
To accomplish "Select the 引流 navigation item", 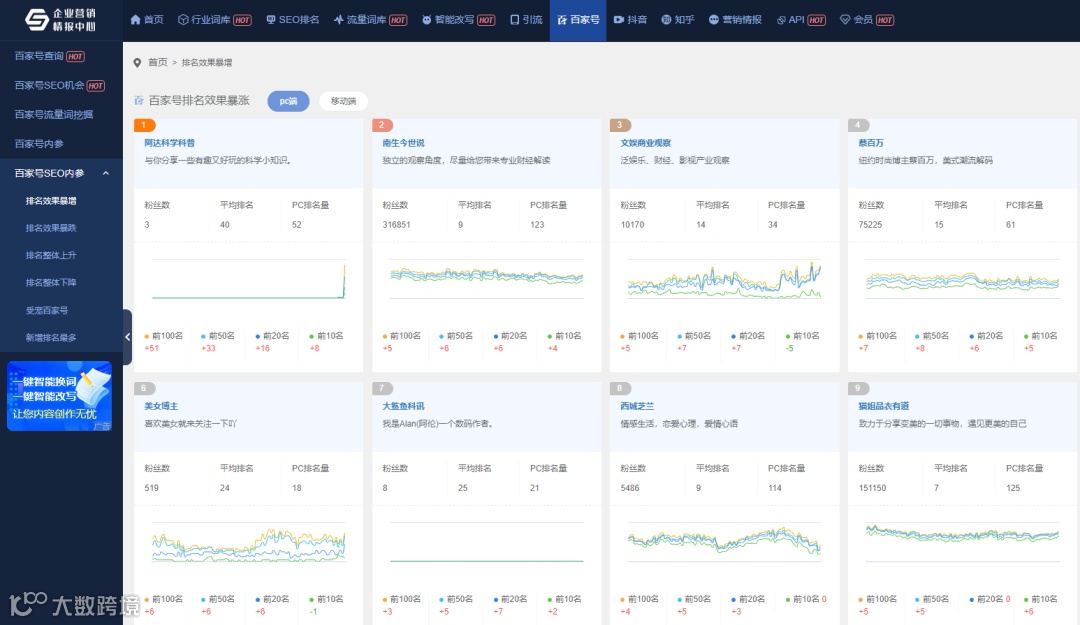I will click(x=526, y=20).
